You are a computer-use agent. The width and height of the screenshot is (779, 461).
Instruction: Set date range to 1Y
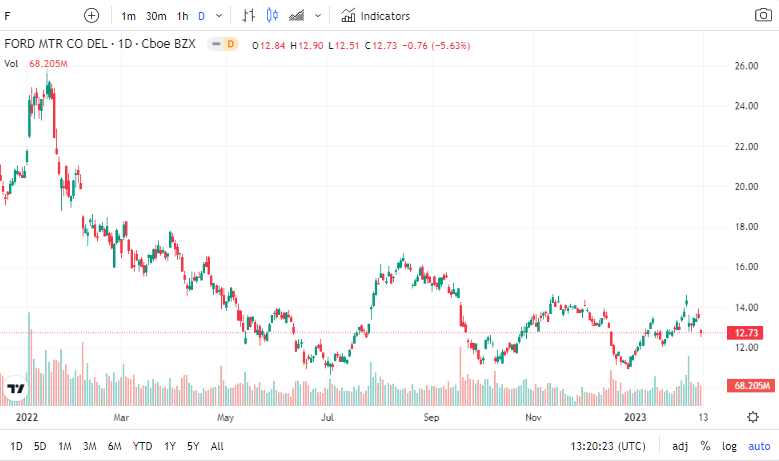coord(170,446)
